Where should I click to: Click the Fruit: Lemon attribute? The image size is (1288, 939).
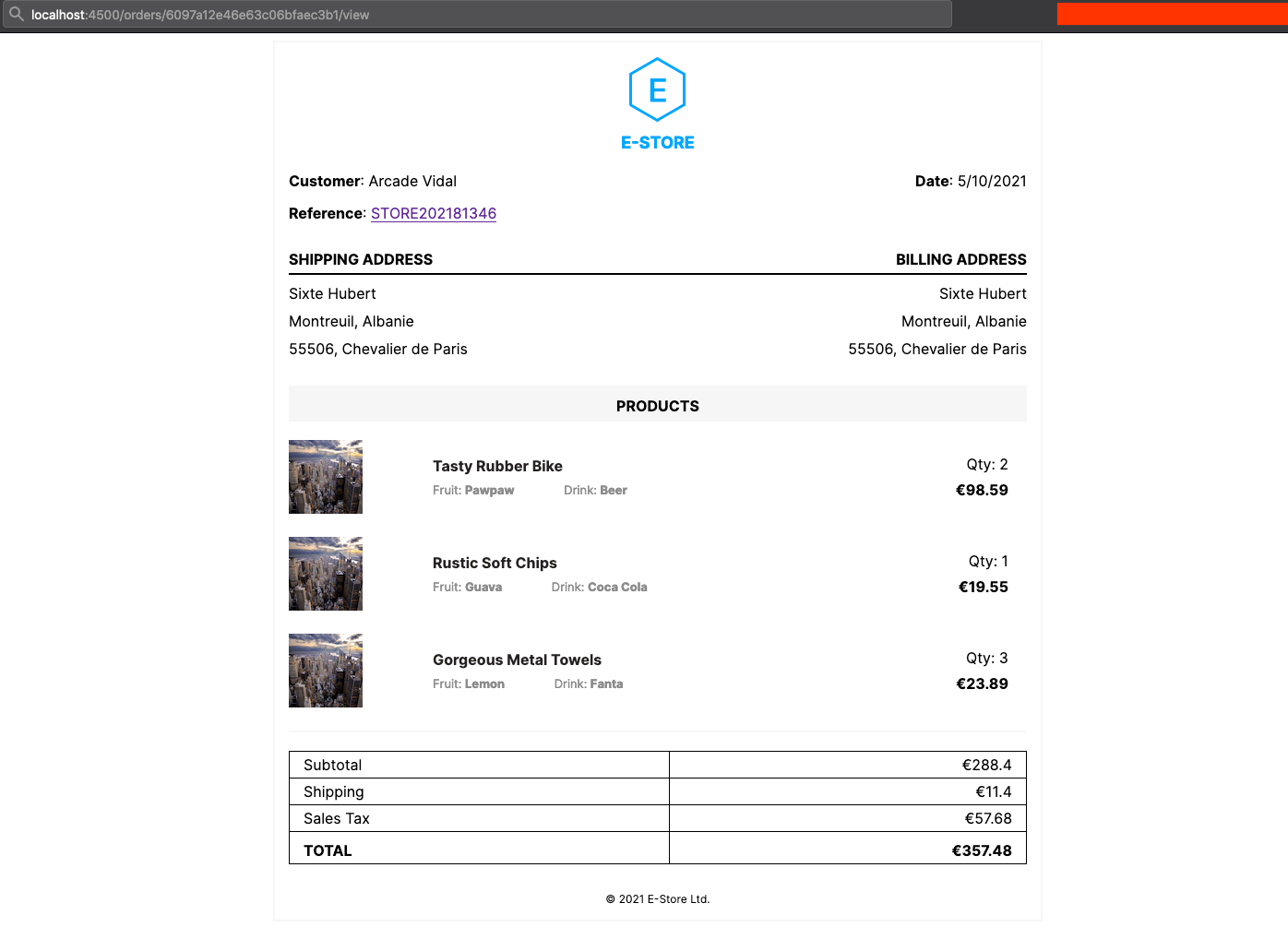pos(469,683)
